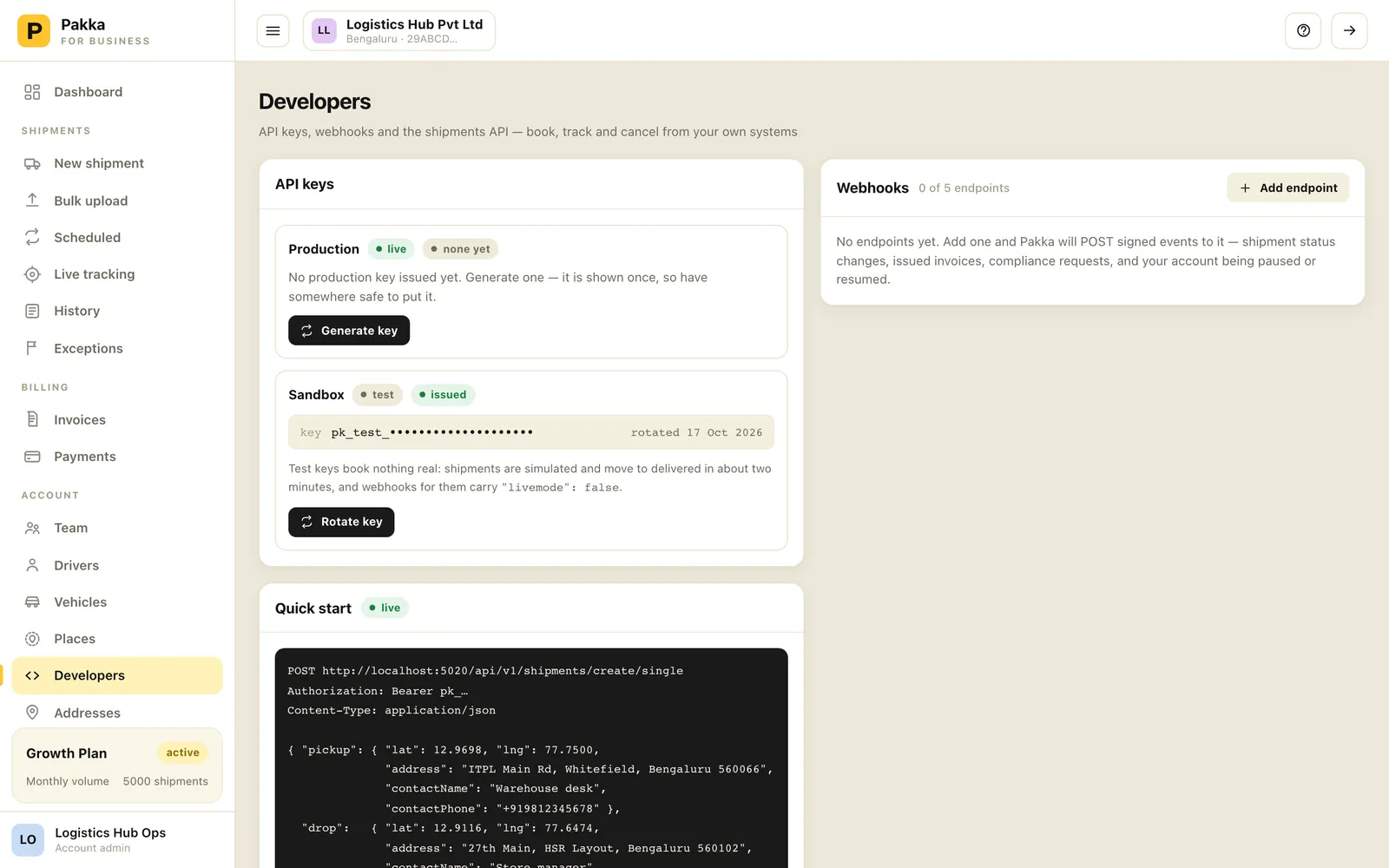Open the Addresses page
Viewport: 1389px width, 868px height.
pos(117,713)
